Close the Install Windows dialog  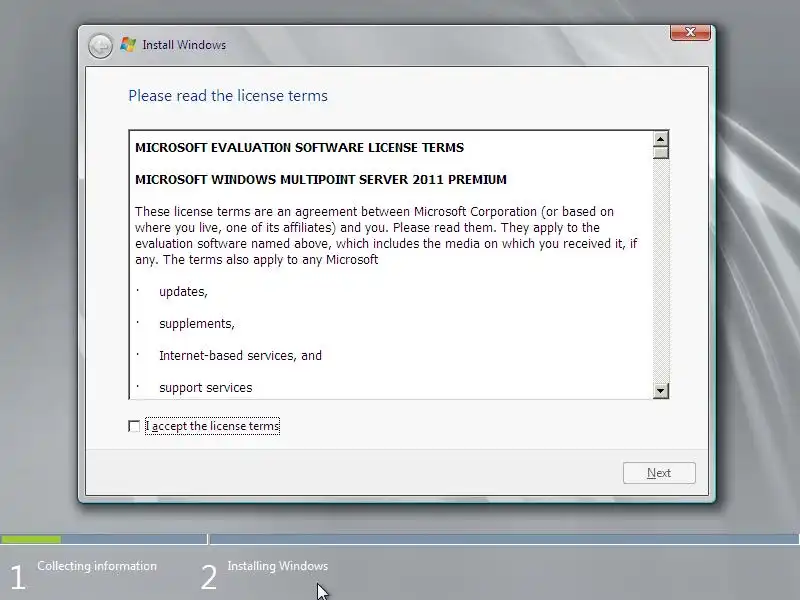coord(690,32)
